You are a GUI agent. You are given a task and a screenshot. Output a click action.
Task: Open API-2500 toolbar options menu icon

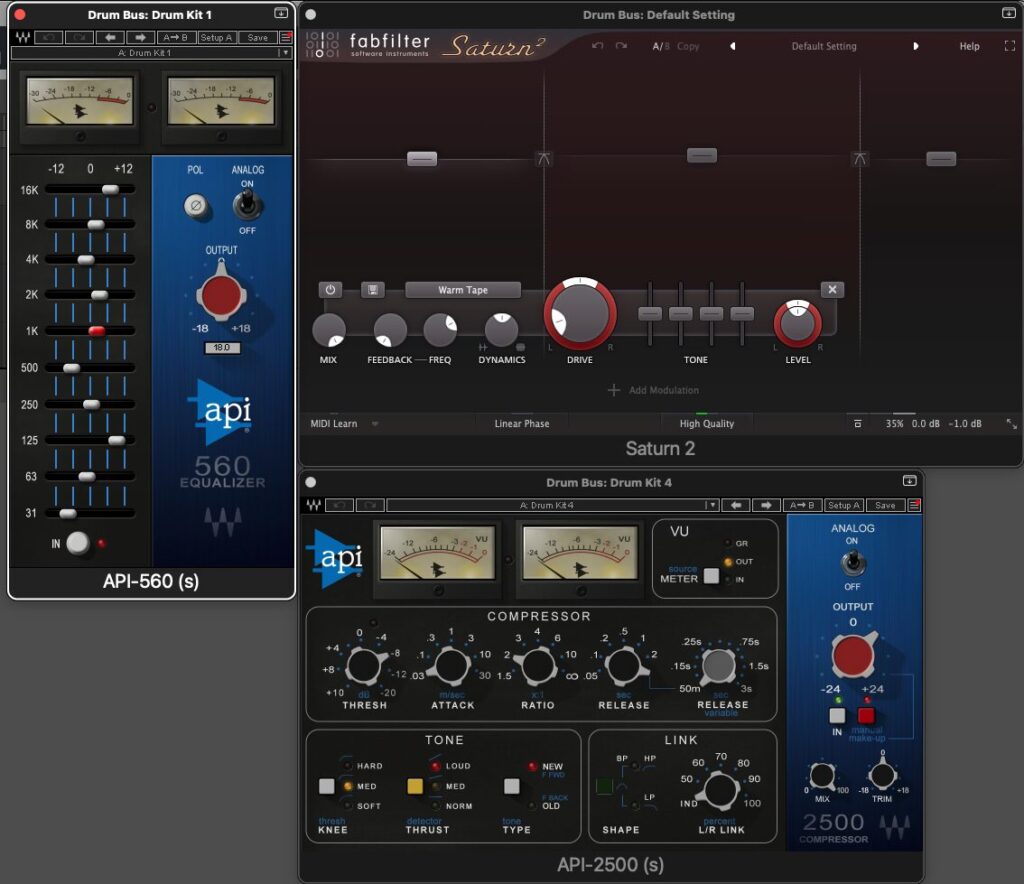(x=914, y=505)
